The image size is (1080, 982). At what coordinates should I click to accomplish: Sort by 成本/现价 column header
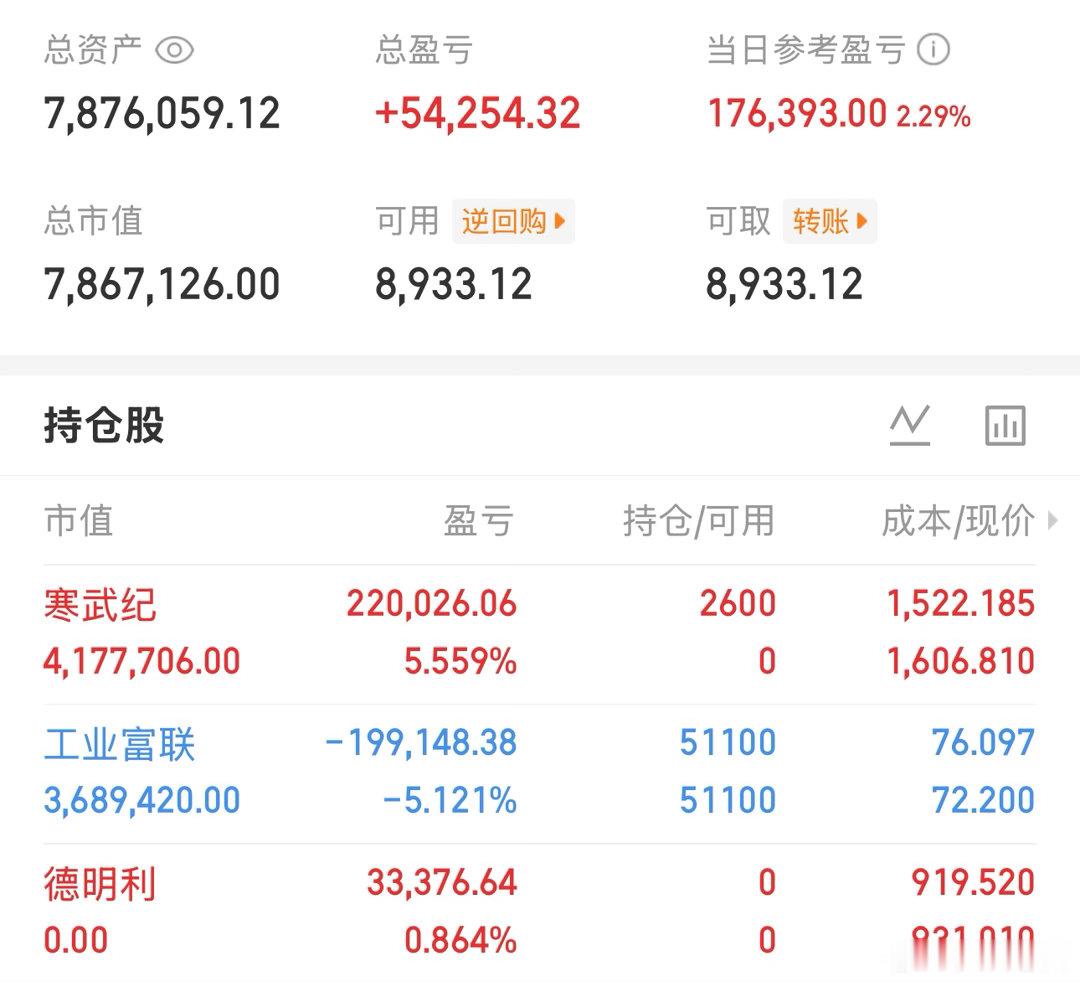958,520
